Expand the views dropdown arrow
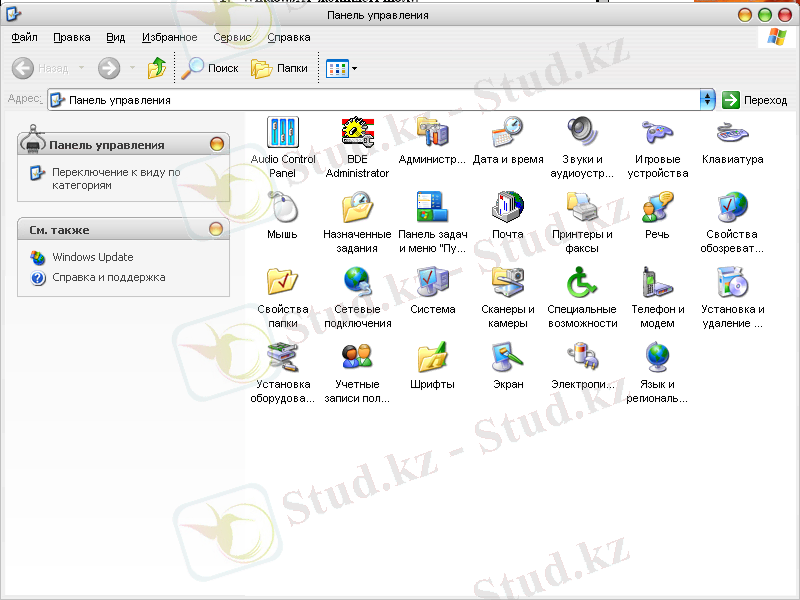This screenshot has height=600, width=800. pyautogui.click(x=355, y=68)
